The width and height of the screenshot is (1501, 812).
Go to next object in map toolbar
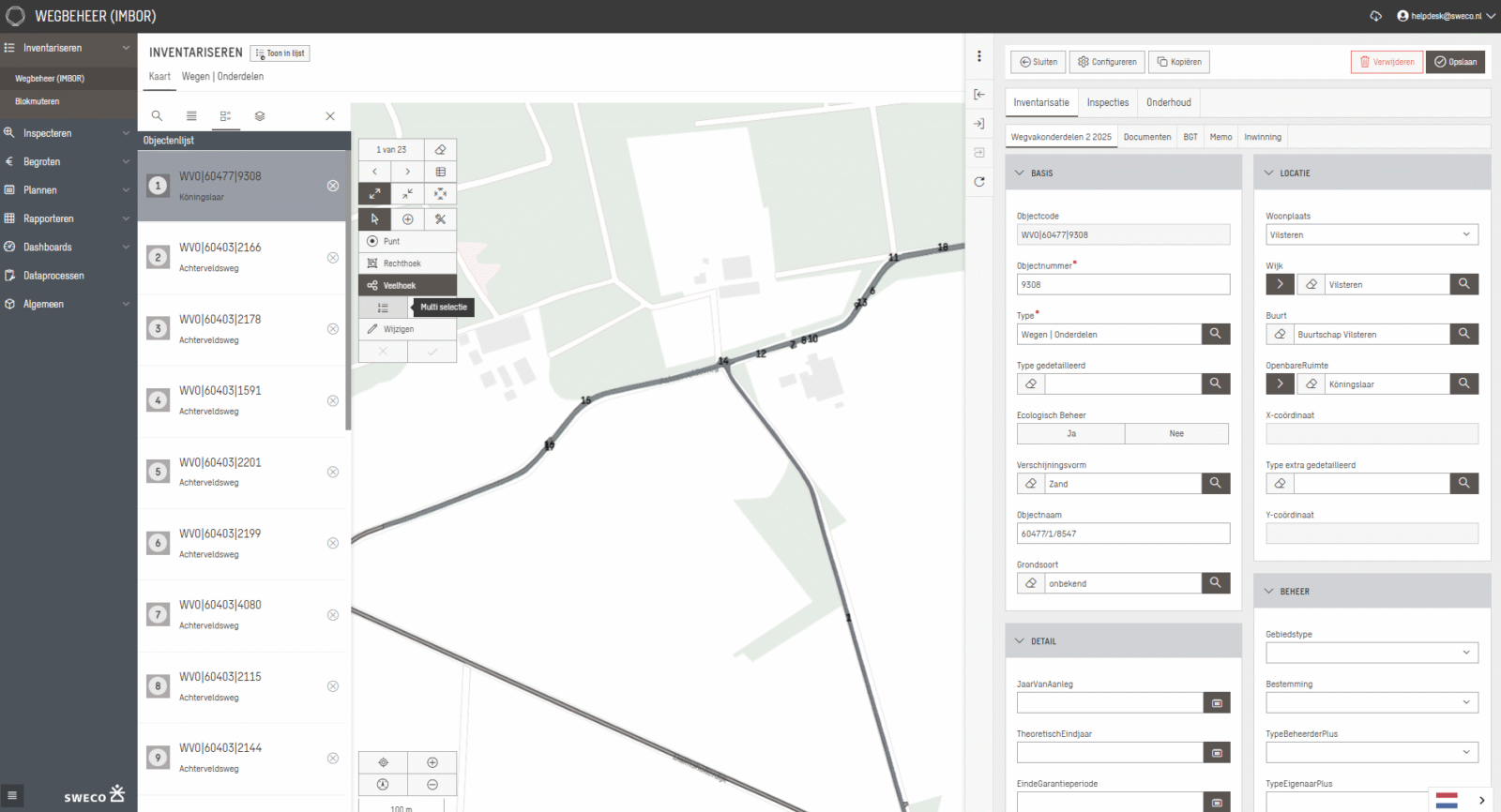point(407,172)
